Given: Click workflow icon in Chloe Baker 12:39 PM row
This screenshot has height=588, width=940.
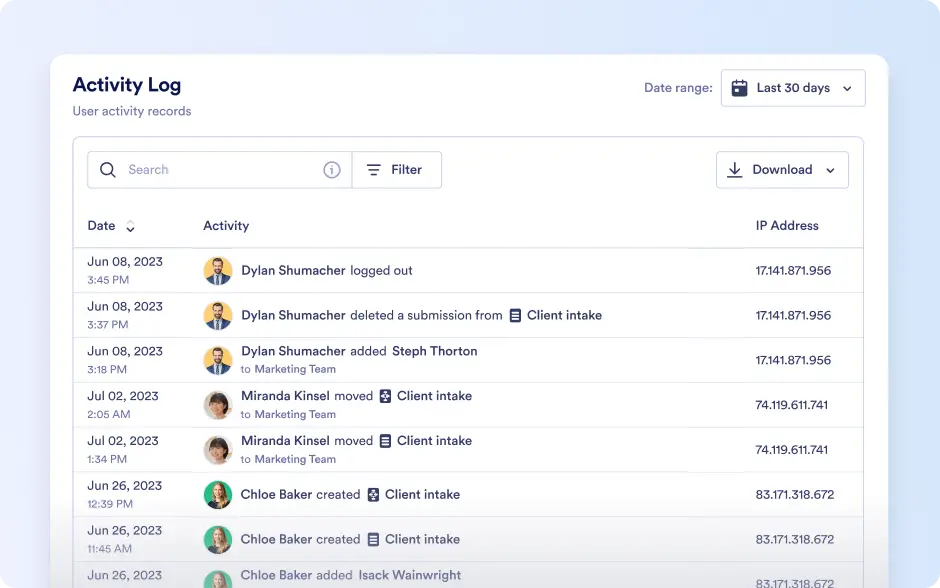Looking at the screenshot, I should pos(373,494).
